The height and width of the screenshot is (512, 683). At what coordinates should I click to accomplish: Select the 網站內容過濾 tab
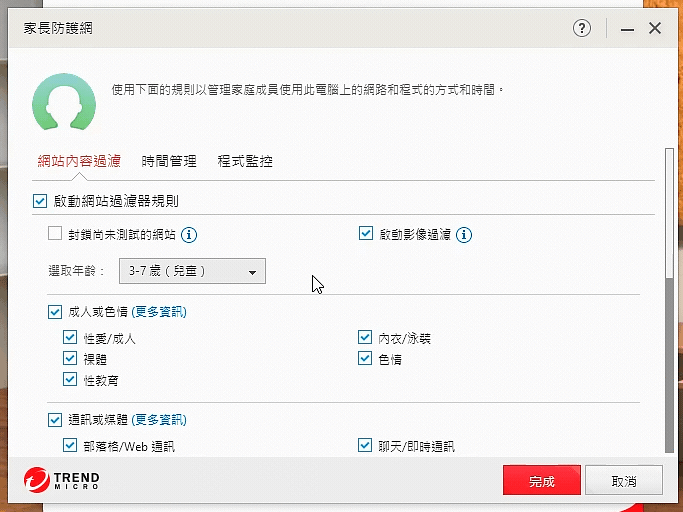79,161
